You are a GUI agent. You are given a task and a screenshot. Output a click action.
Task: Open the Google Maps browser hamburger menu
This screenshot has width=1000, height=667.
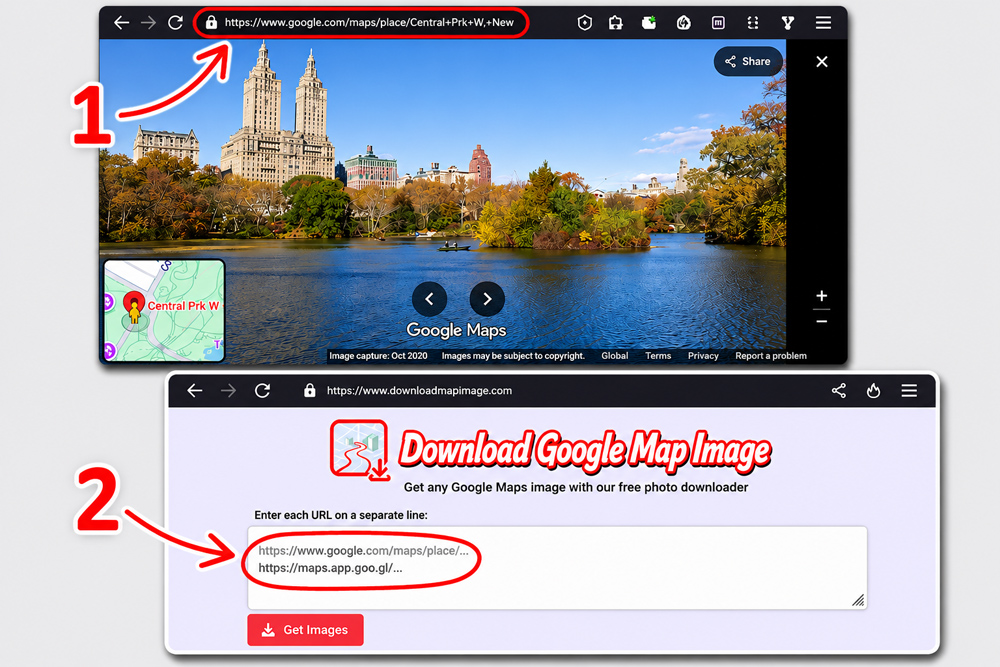[823, 23]
